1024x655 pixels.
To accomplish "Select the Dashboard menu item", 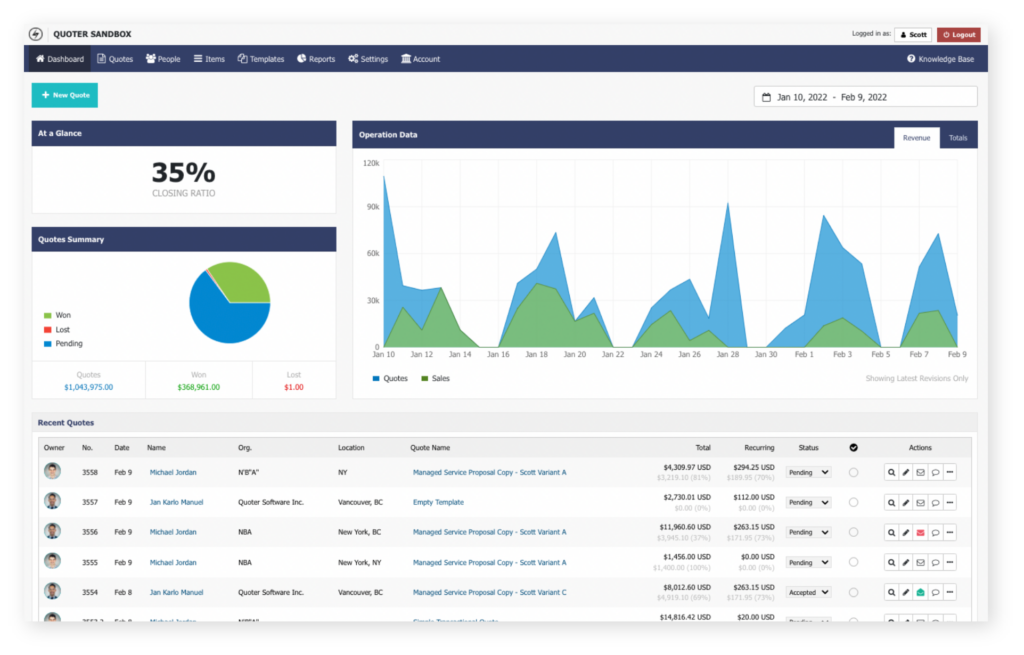I will [58, 58].
